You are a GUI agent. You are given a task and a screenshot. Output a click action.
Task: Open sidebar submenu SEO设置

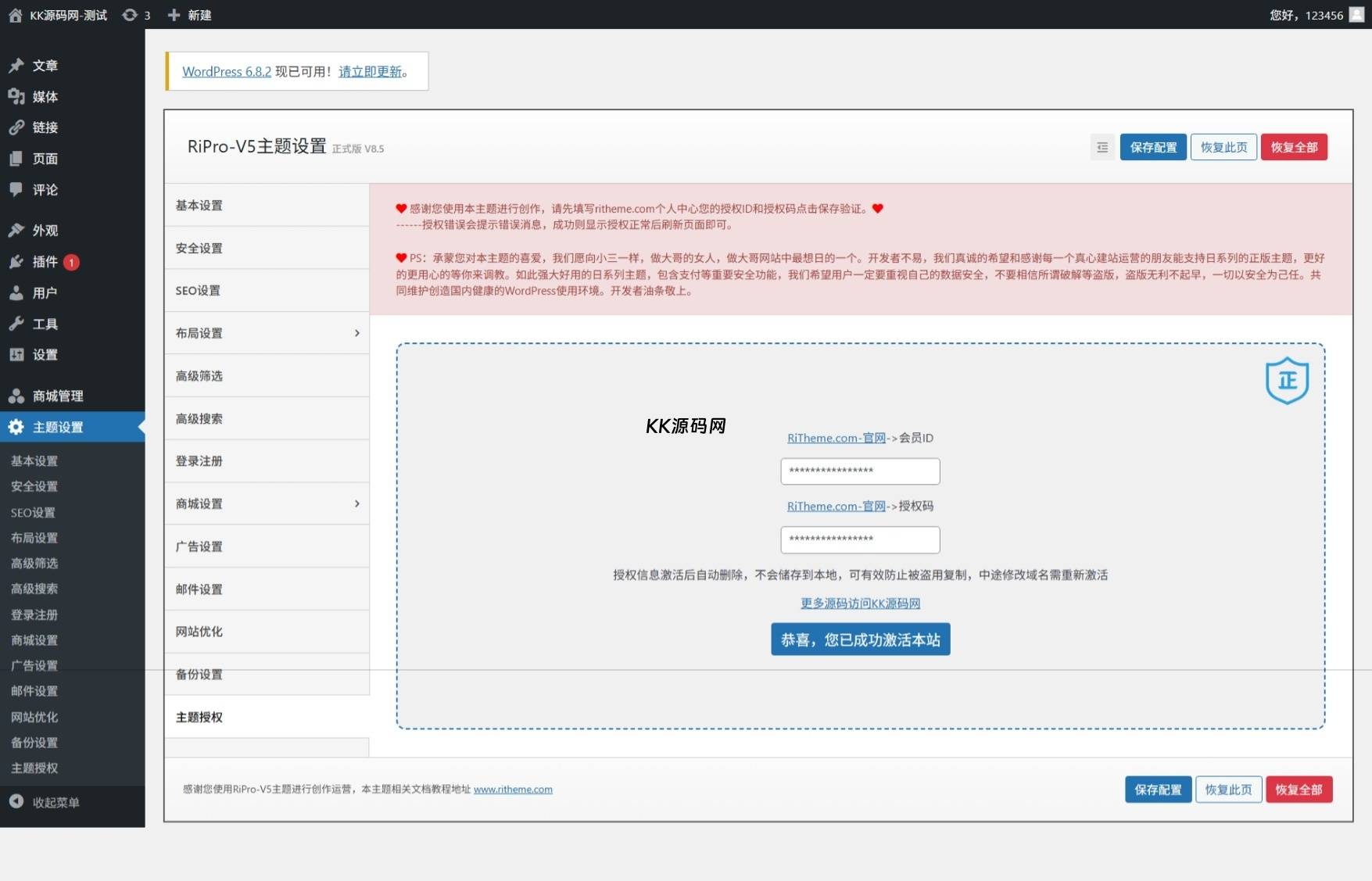[x=33, y=513]
